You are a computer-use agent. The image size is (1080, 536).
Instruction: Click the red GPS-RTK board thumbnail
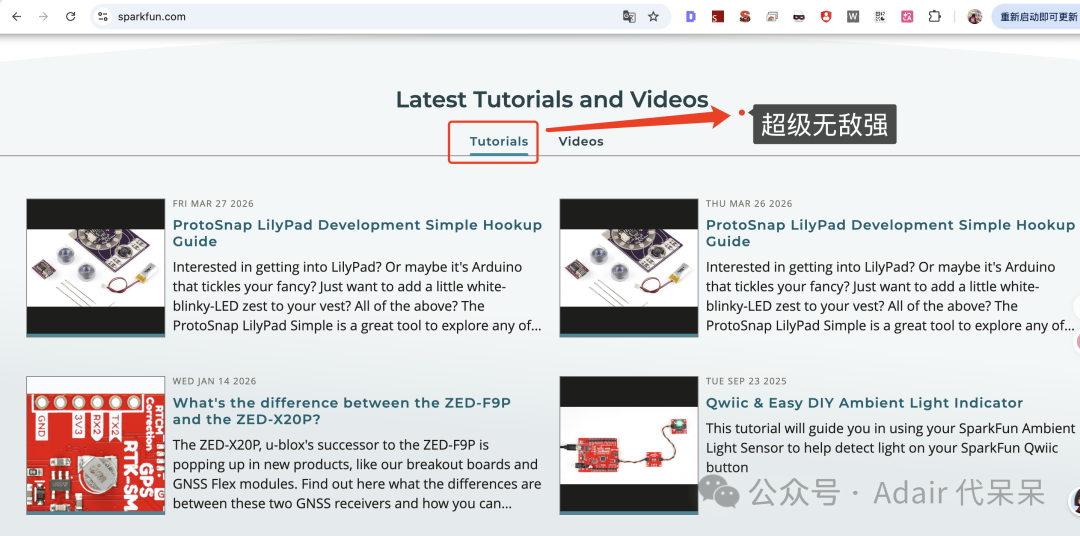(x=96, y=445)
